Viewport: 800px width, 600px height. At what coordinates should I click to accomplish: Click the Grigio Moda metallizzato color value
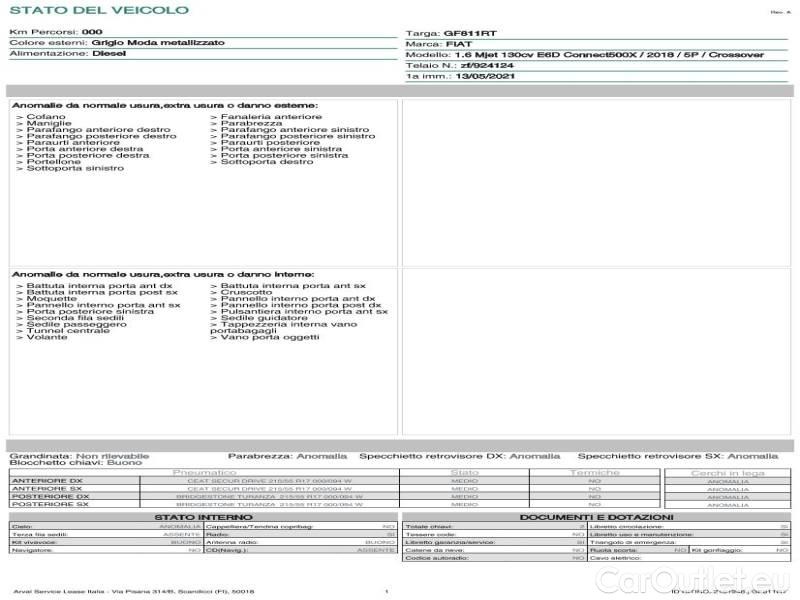158,43
